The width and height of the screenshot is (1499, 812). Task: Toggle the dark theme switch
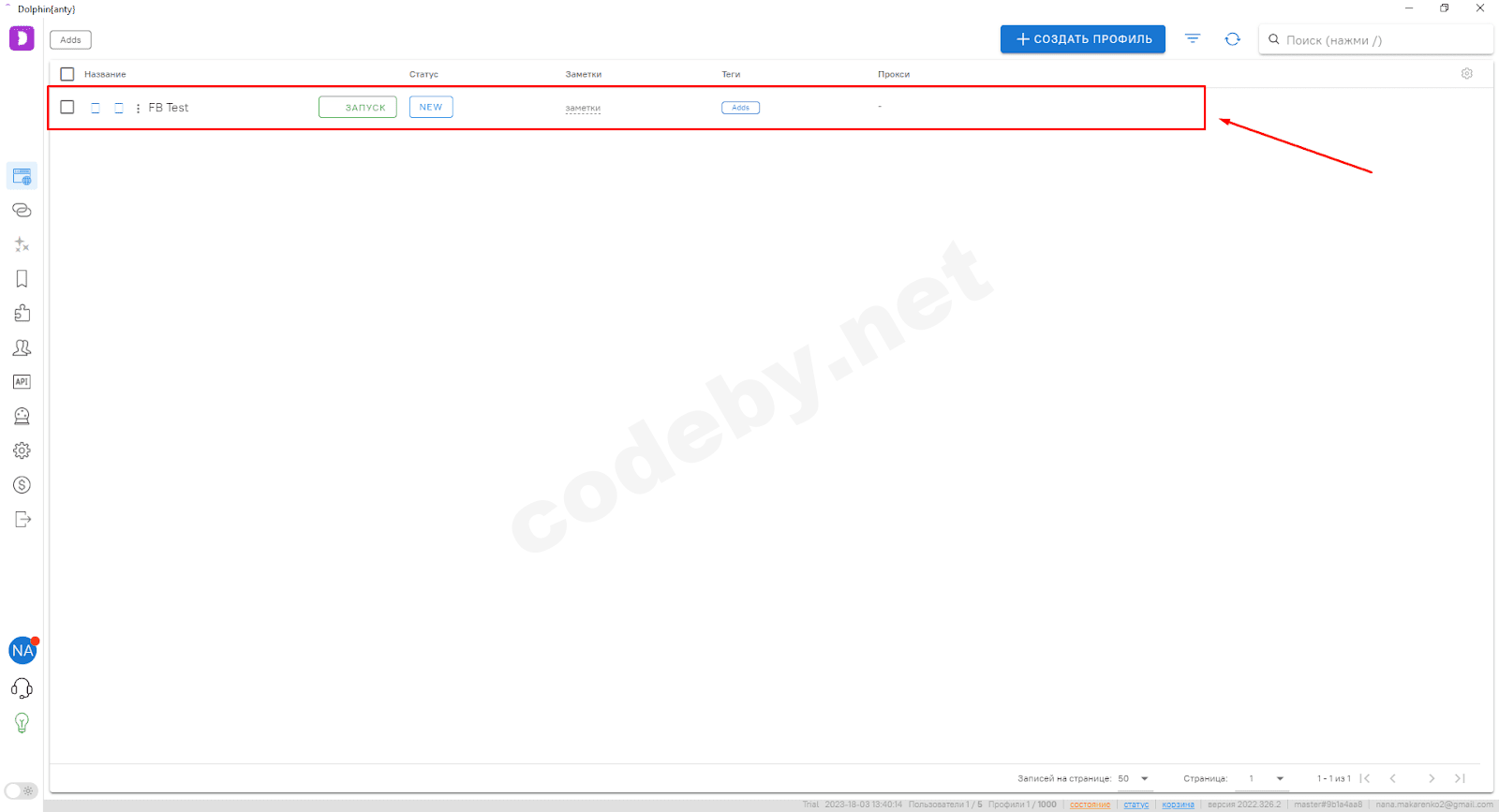(21, 790)
